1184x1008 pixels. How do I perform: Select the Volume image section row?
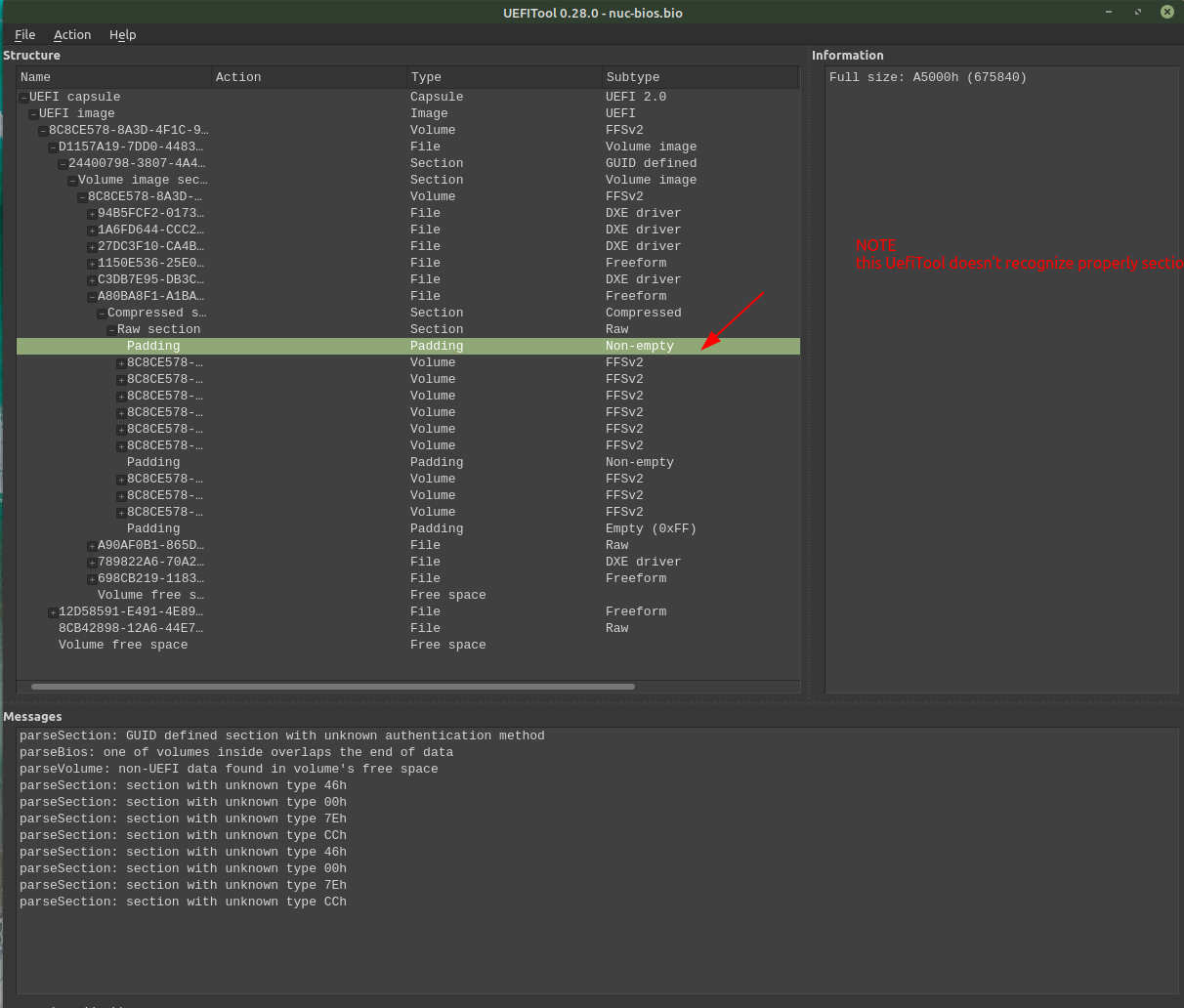tap(408, 180)
